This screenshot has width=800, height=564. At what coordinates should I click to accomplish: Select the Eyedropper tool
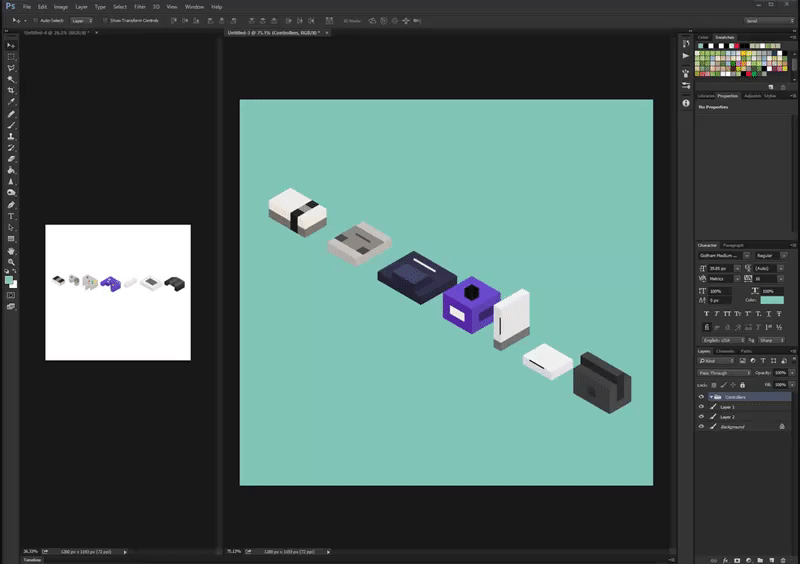pos(11,102)
